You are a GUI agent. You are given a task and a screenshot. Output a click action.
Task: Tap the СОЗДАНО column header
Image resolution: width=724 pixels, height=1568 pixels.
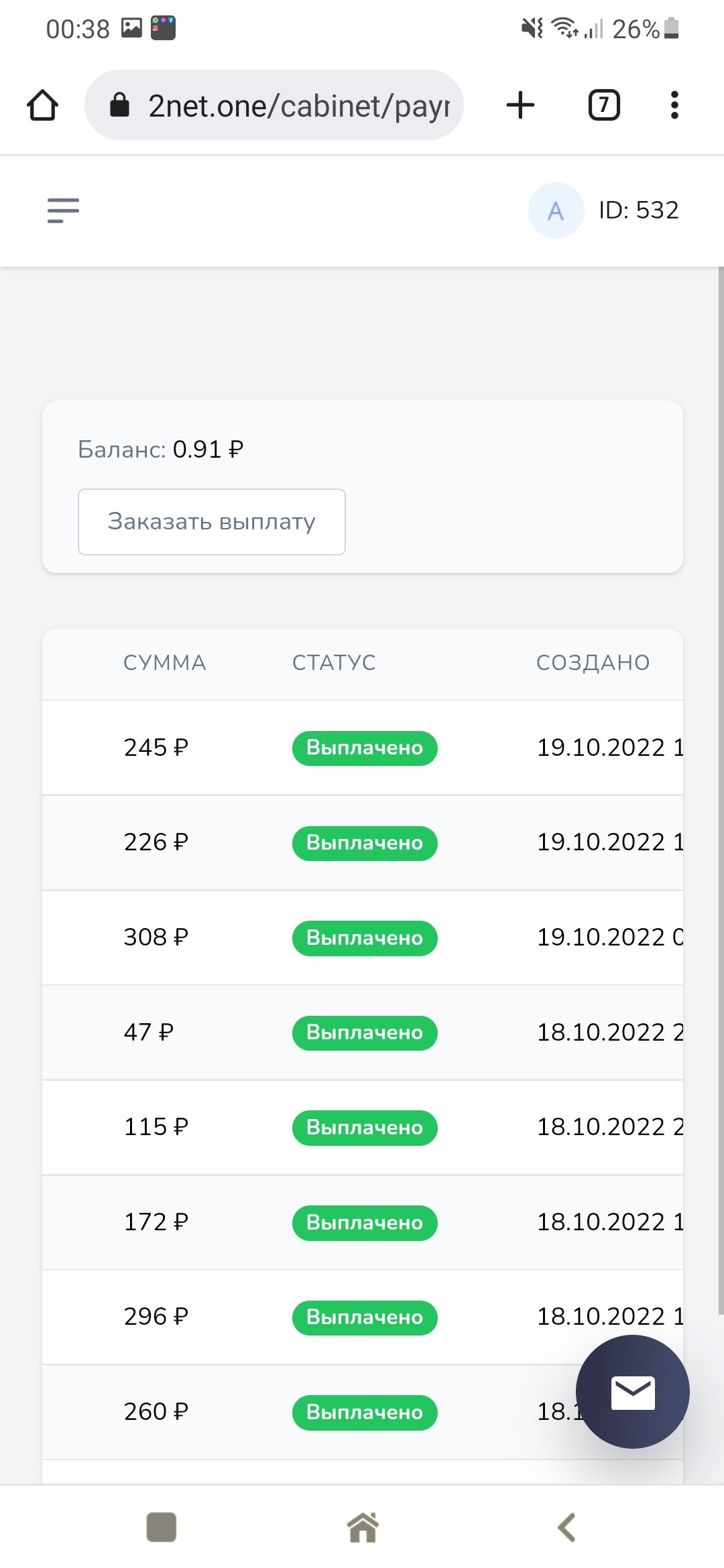(593, 663)
